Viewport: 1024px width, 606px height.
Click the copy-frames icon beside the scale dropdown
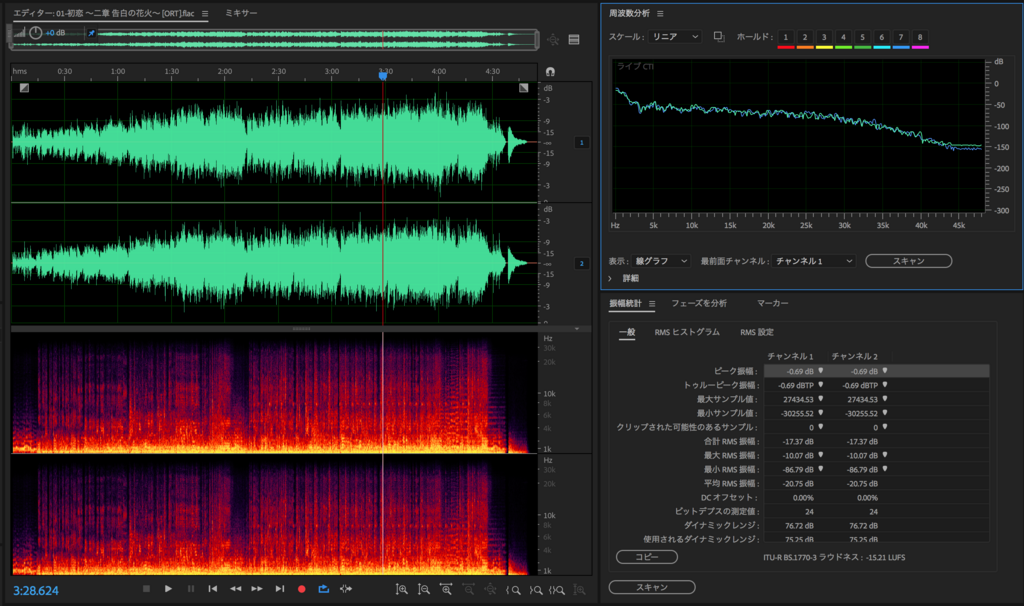tap(719, 37)
